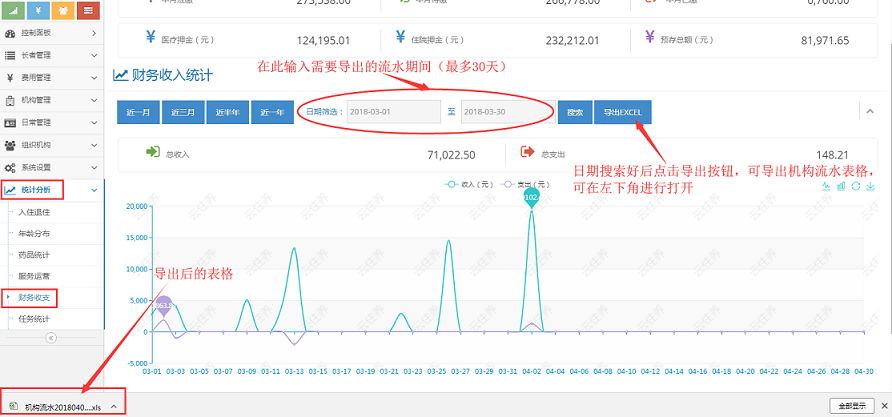The width and height of the screenshot is (892, 417).
Task: Switch chart to bar view icon
Action: pos(841,186)
